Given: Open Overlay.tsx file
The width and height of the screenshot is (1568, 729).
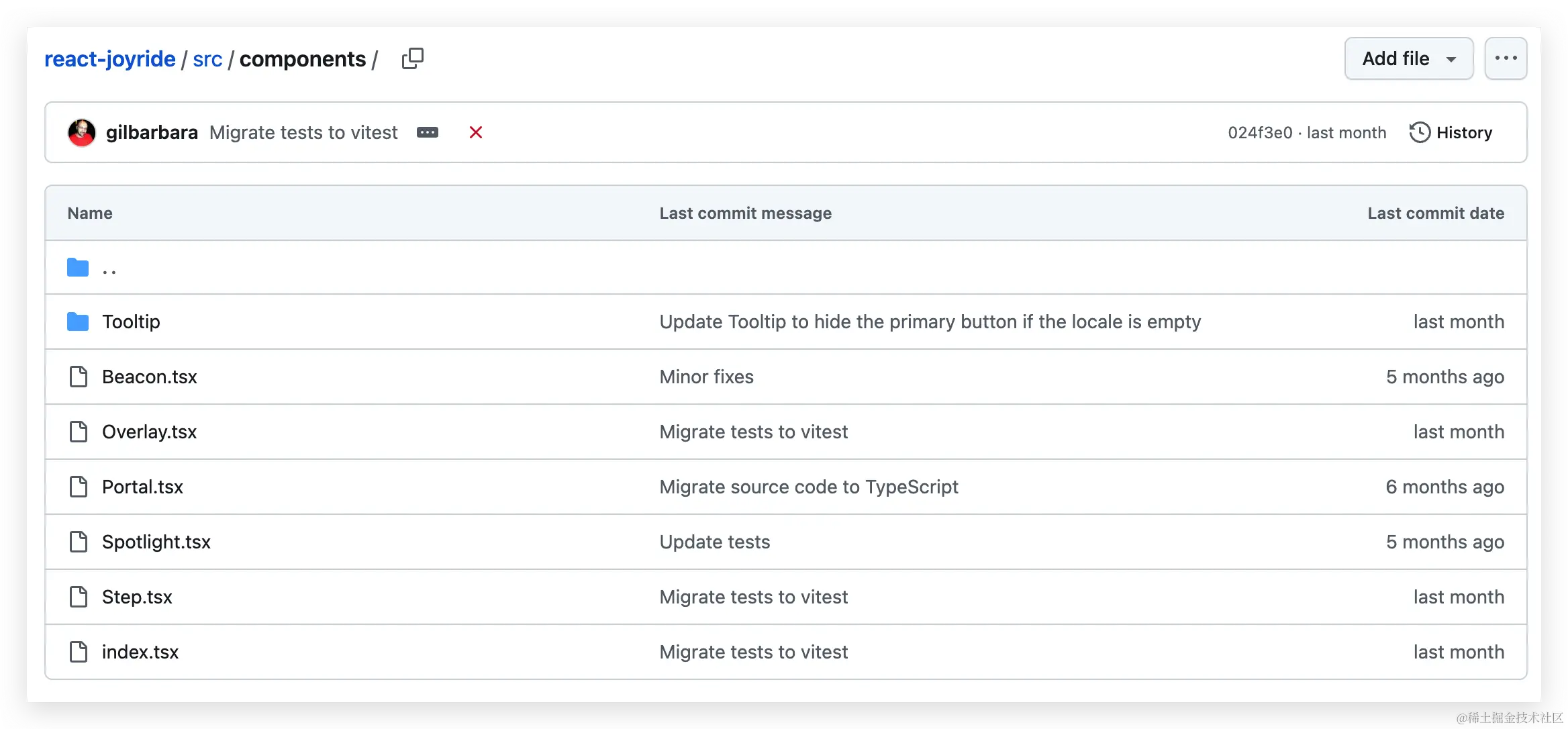Looking at the screenshot, I should point(150,432).
